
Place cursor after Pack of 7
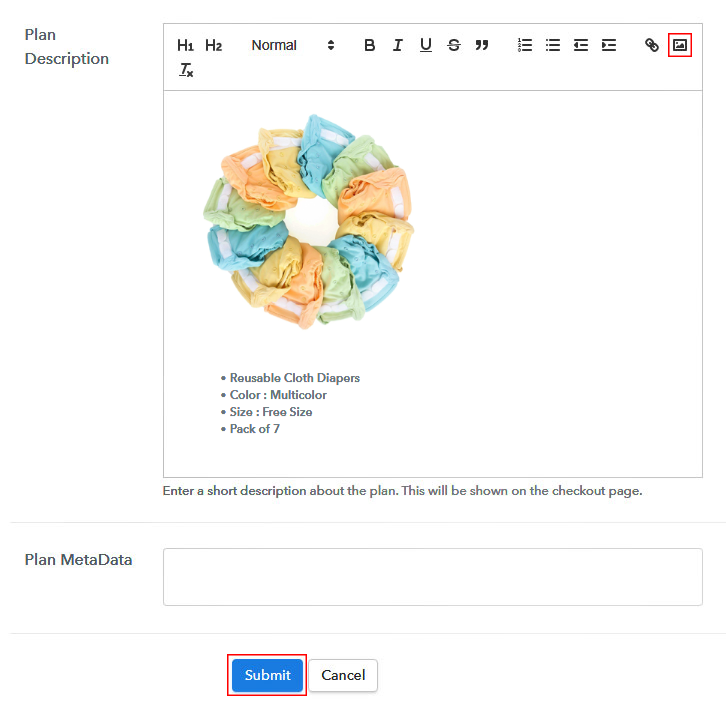pyautogui.click(x=281, y=429)
